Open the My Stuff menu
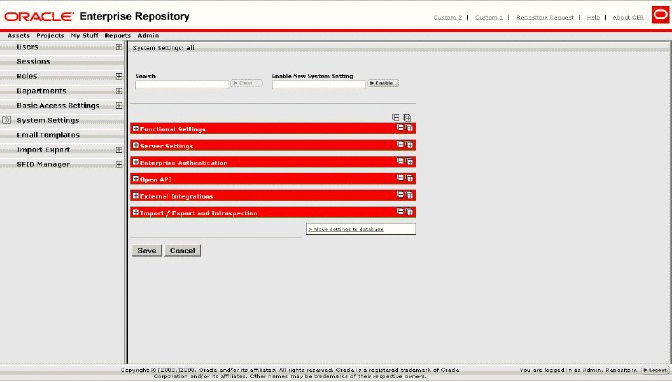Screen dimensions: 672x382 click(x=84, y=36)
